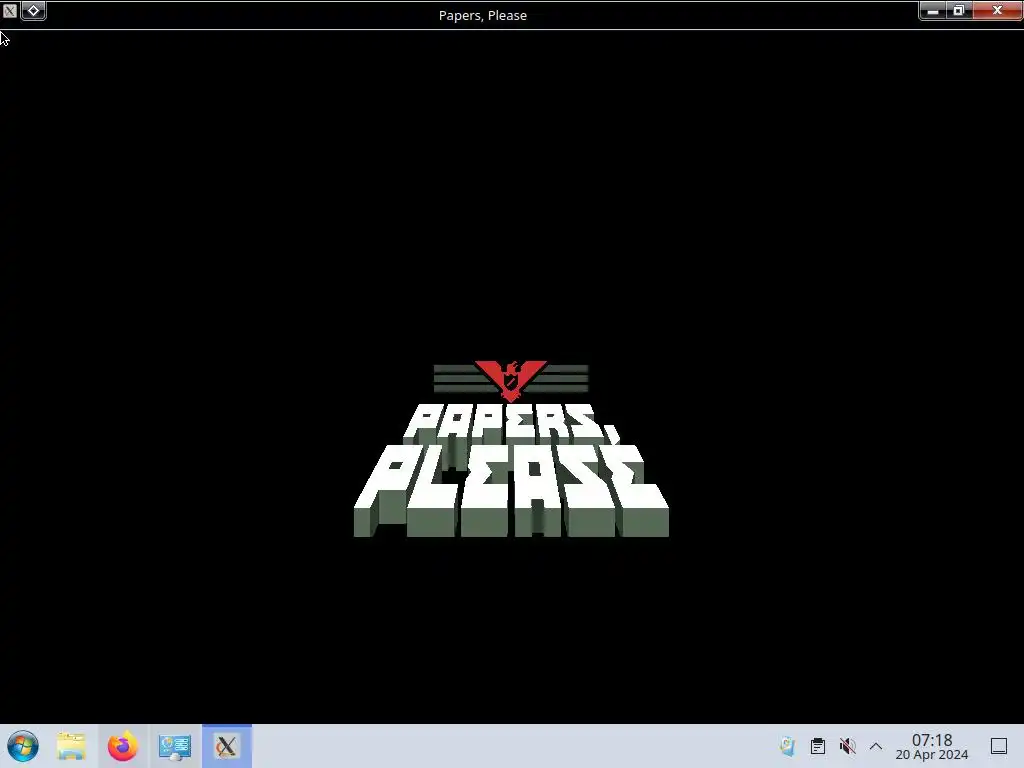Open the tray icon left of clipboard

coord(787,746)
